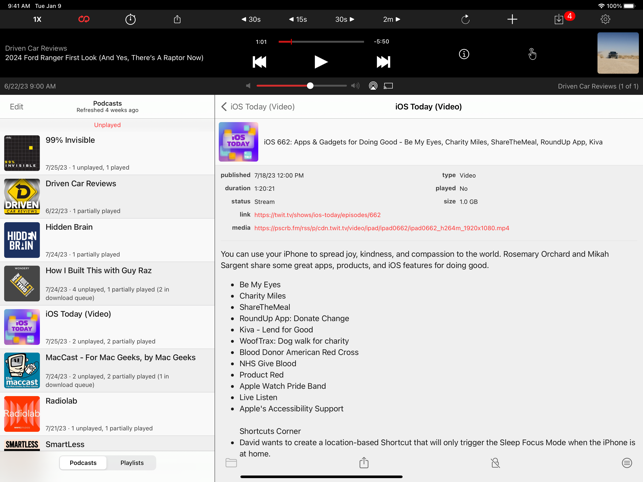
Task: Toggle the red continuous play loop icon
Action: point(84,19)
